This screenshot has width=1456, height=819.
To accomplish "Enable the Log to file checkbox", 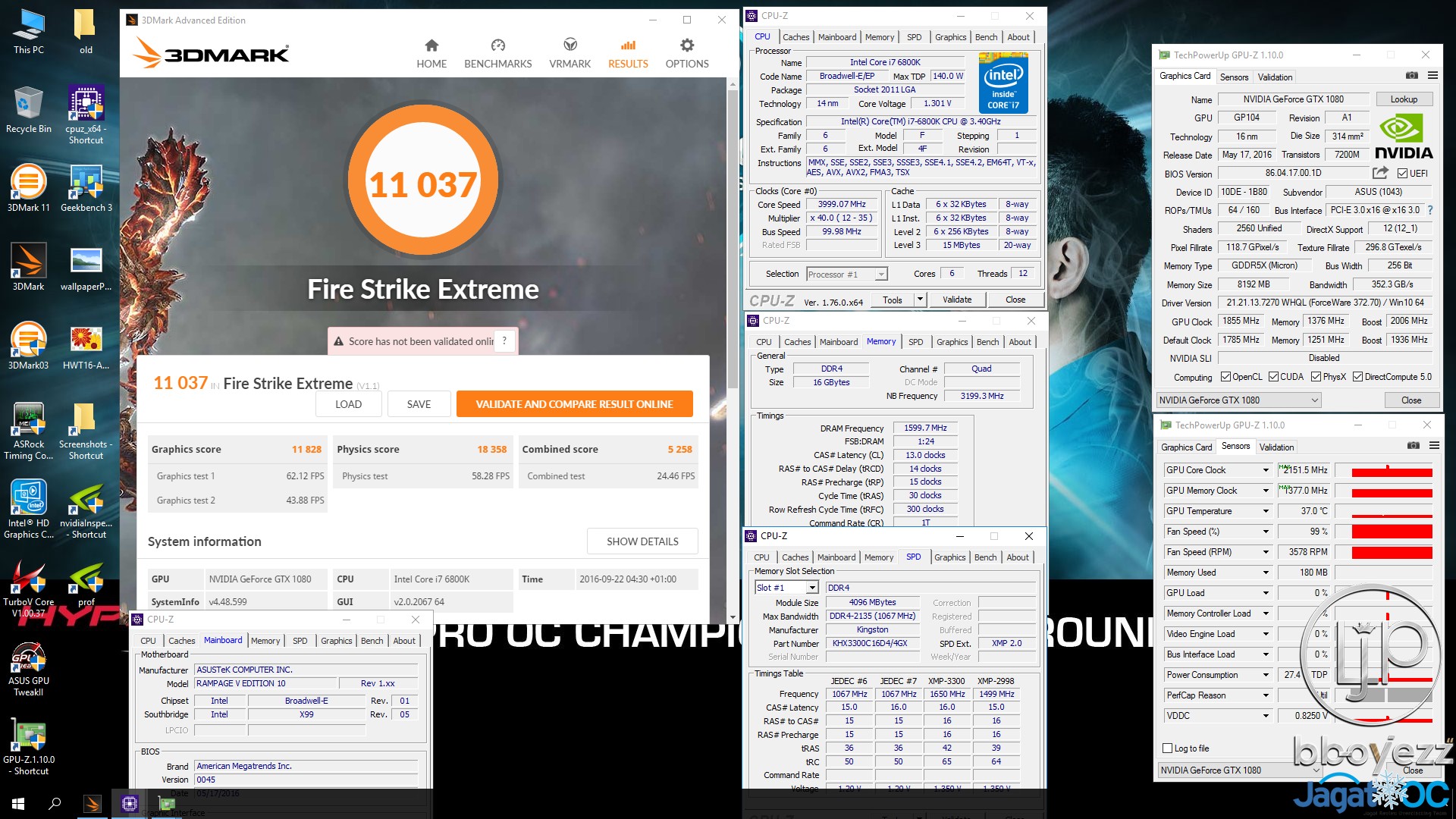I will [x=1168, y=748].
